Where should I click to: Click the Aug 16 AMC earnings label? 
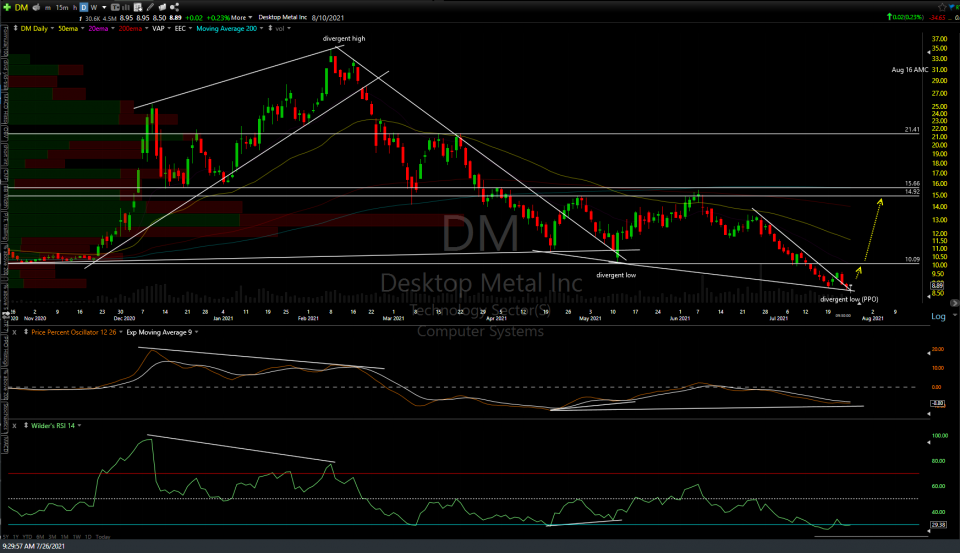point(910,70)
